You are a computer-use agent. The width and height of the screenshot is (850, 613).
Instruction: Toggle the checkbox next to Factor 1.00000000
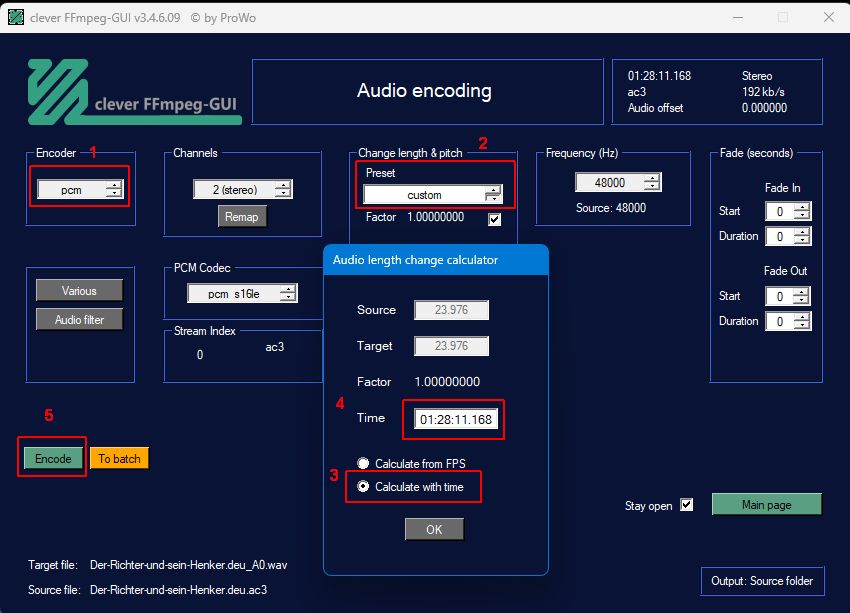click(494, 219)
